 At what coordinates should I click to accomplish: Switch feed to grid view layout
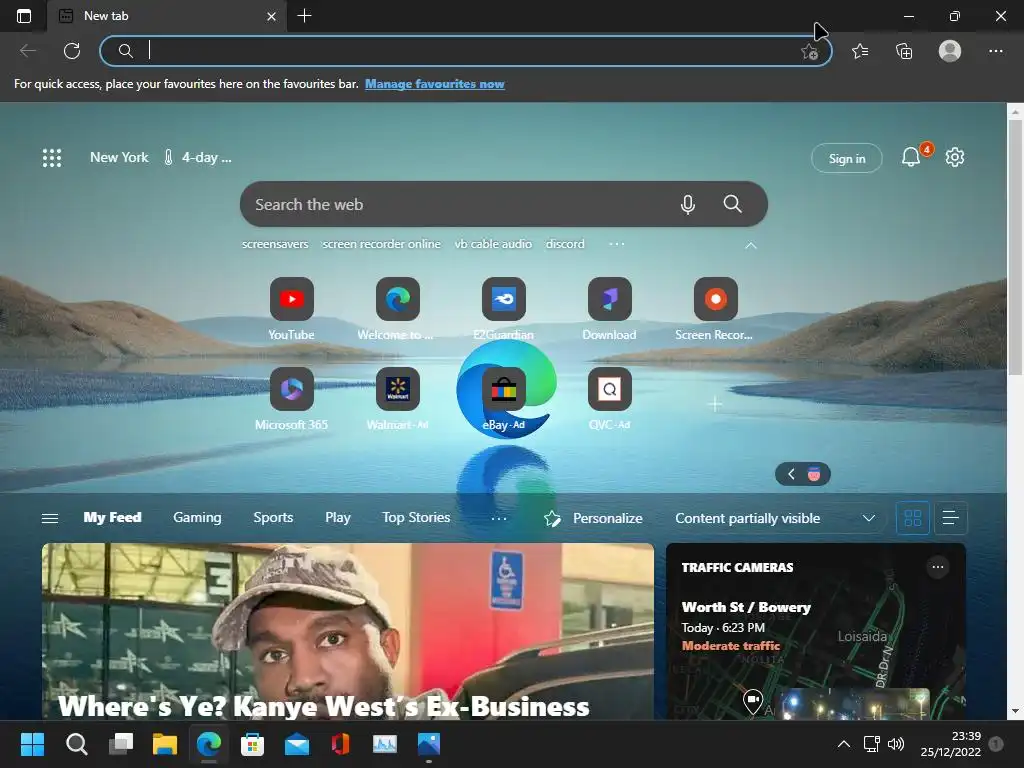coord(913,518)
